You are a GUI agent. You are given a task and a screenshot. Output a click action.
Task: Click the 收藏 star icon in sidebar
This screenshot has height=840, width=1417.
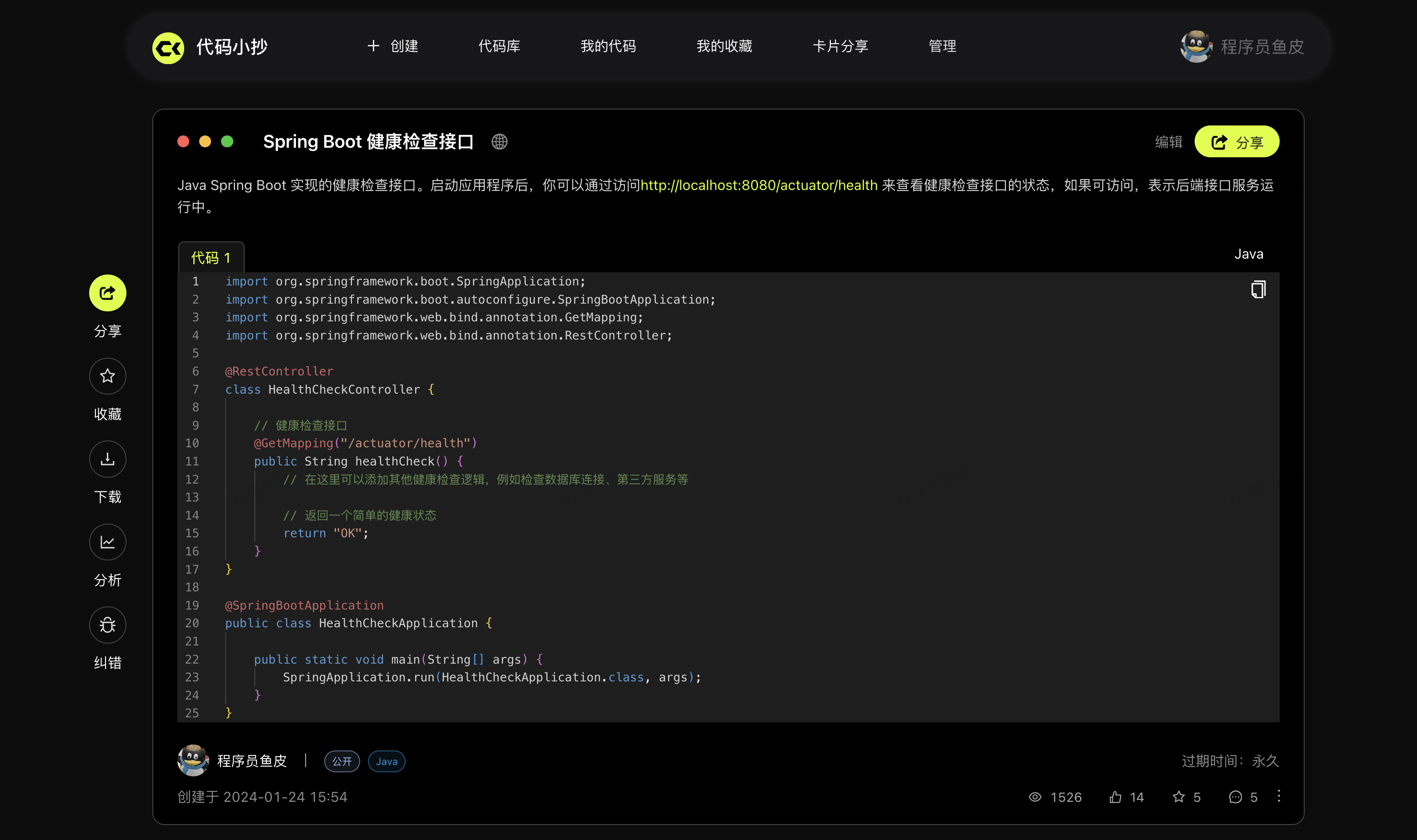point(108,376)
